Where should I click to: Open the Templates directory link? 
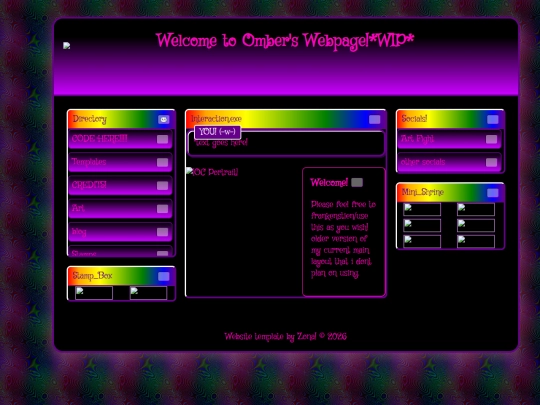[x=121, y=162]
